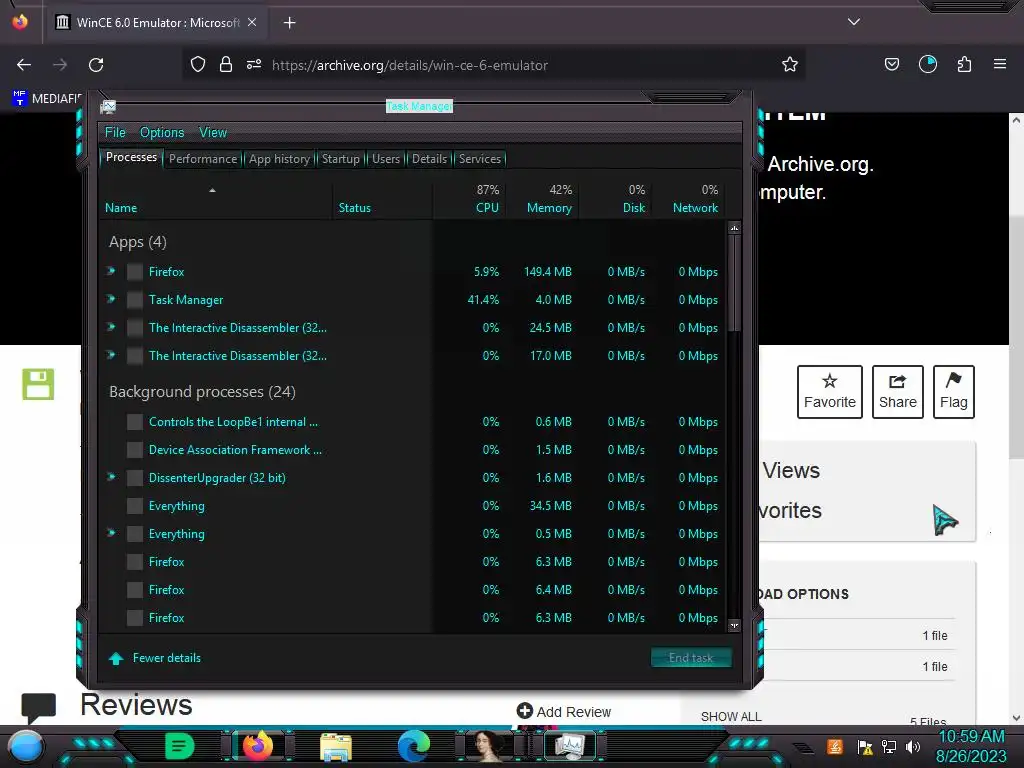Click the green floppy disk icon
This screenshot has height=768, width=1024.
click(38, 384)
